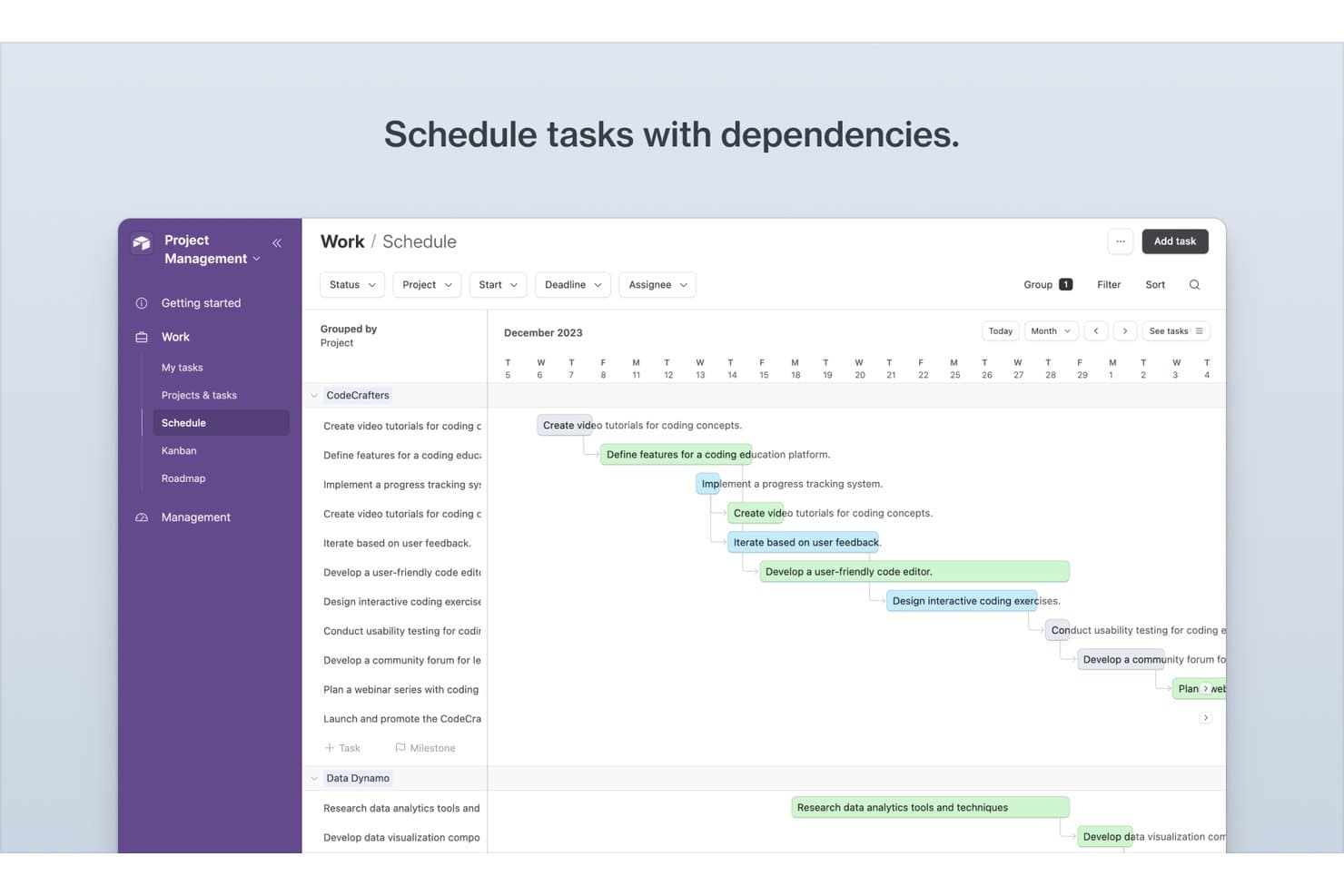Go to next month with right arrow
Image resolution: width=1344 pixels, height=896 pixels.
(1125, 331)
